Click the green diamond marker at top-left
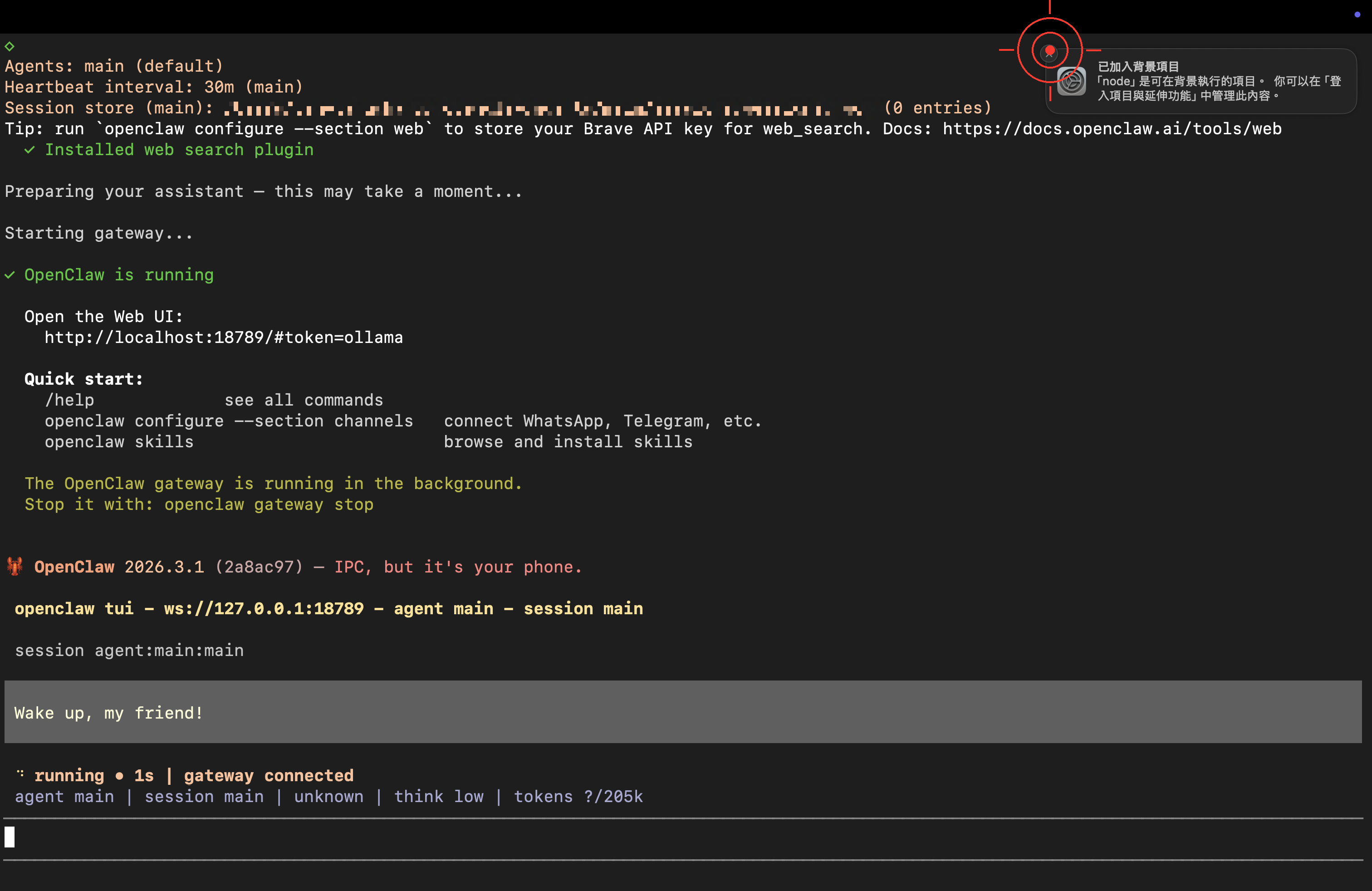Viewport: 1372px width, 891px height. click(x=9, y=45)
